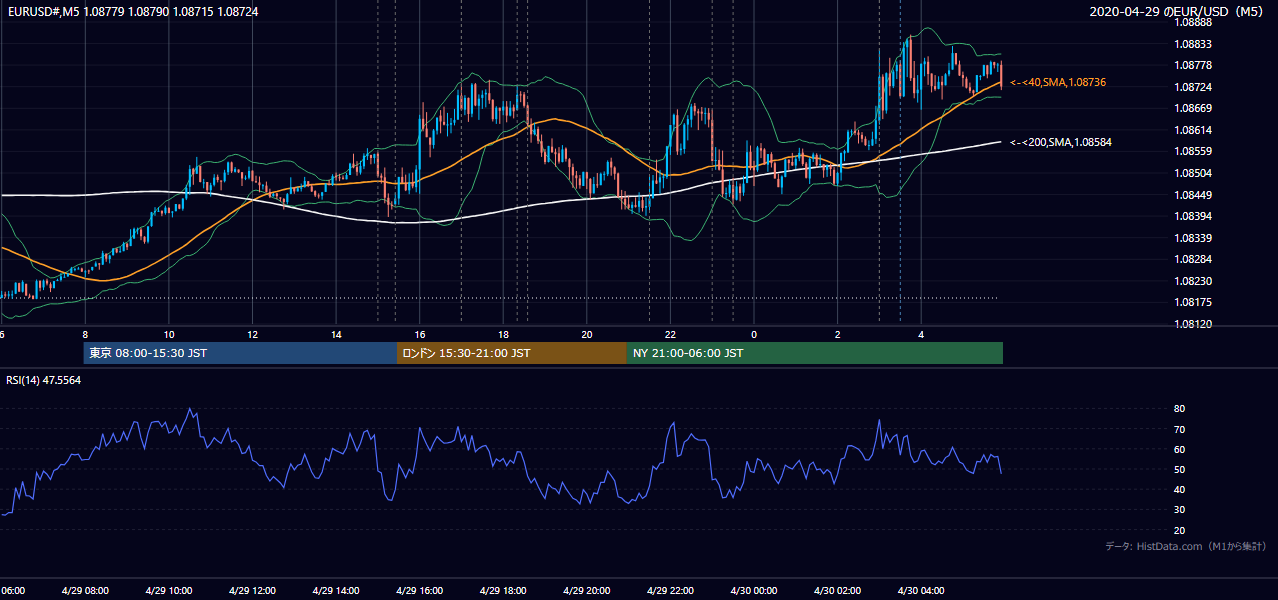Click the hour 14 label on price chart axis
This screenshot has width=1278, height=600.
(336, 334)
